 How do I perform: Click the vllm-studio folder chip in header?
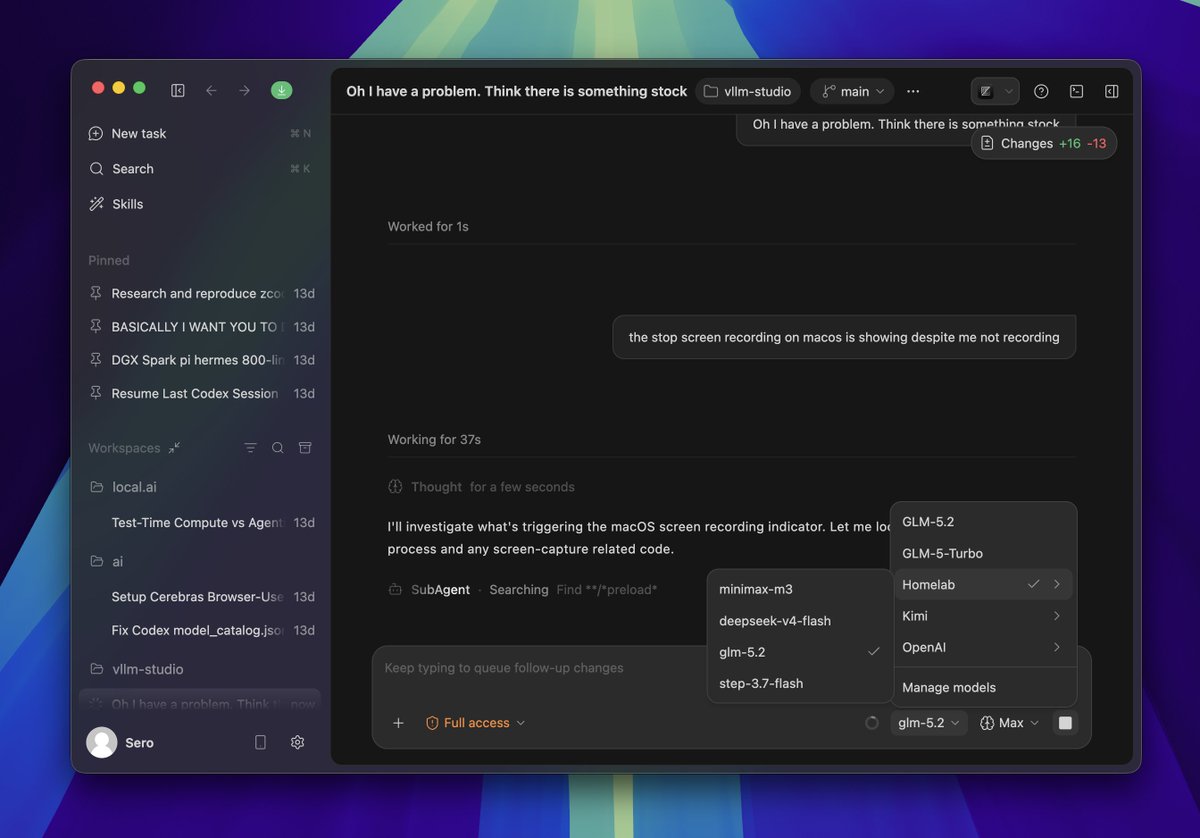pyautogui.click(x=748, y=91)
